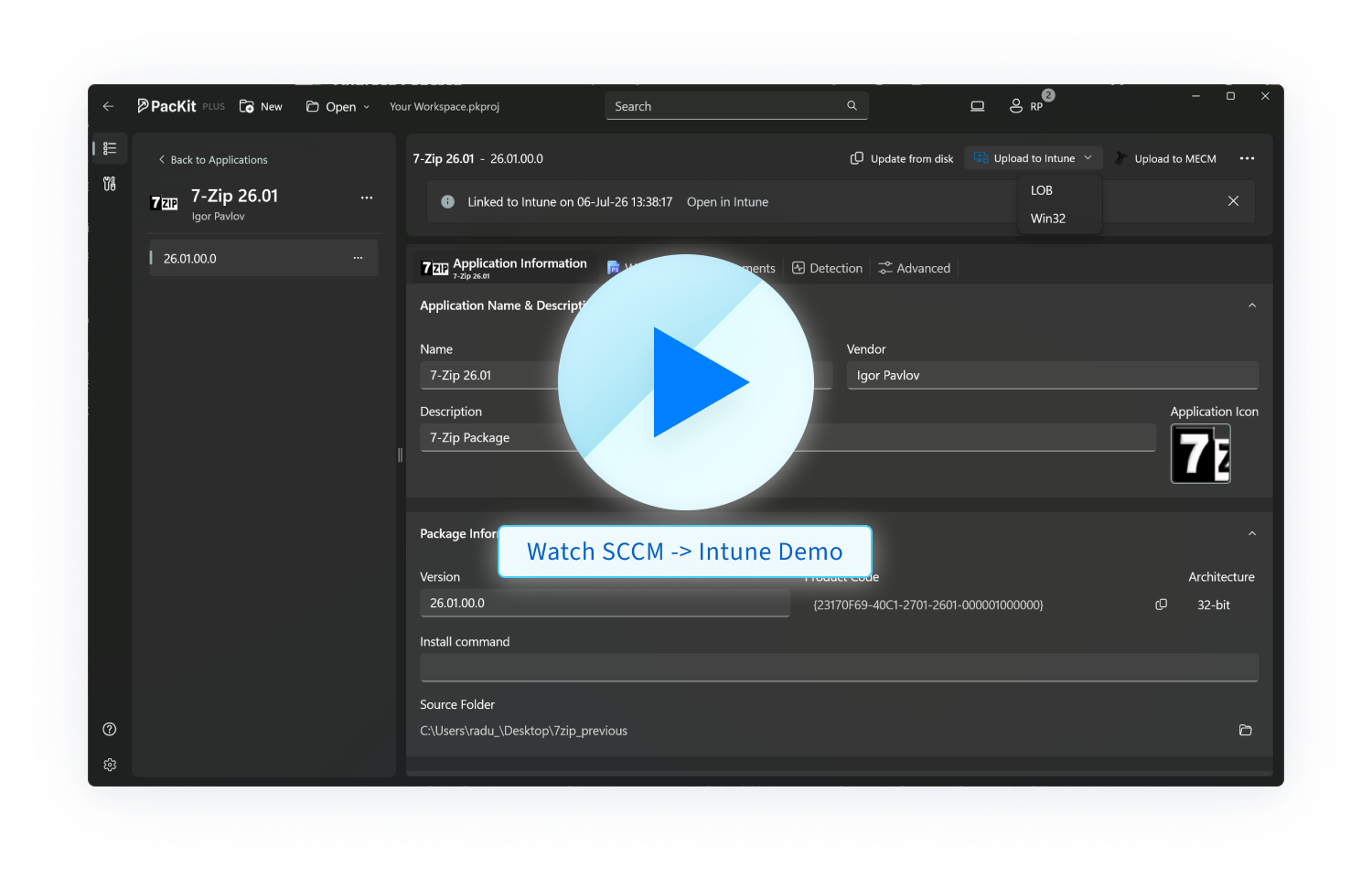This screenshot has height=878, width=1372.
Task: Expand Upload to Intune dropdown arrow
Action: point(1088,158)
